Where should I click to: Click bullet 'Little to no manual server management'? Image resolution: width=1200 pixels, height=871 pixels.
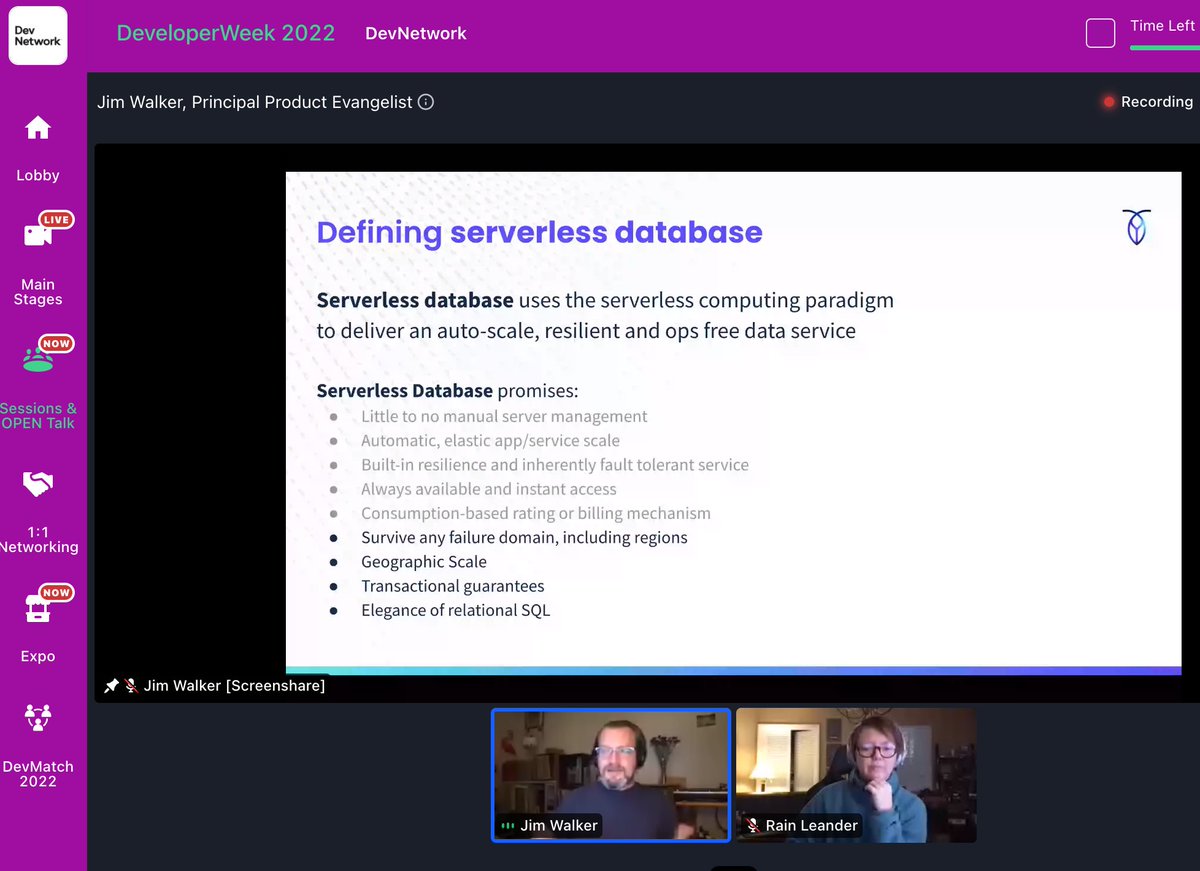click(504, 416)
